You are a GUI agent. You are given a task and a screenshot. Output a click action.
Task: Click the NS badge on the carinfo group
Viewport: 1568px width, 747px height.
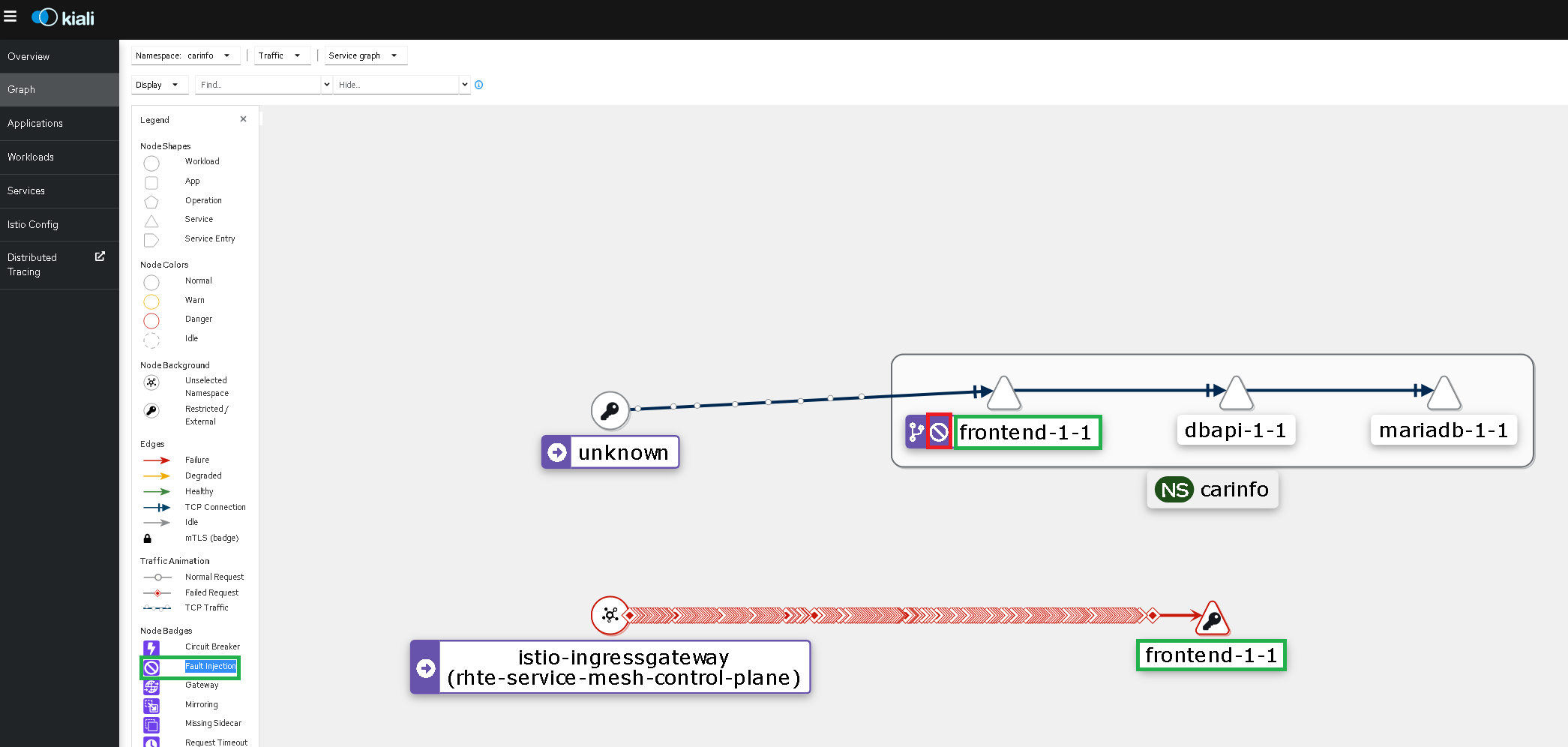[1174, 489]
